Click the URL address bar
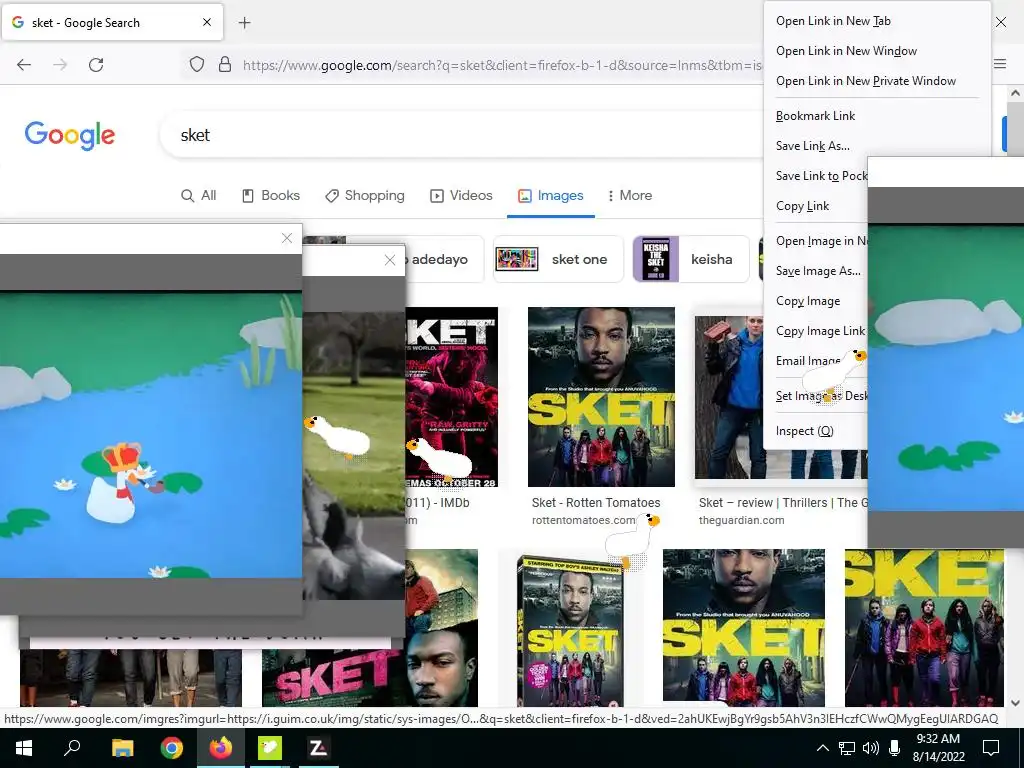 (x=501, y=65)
